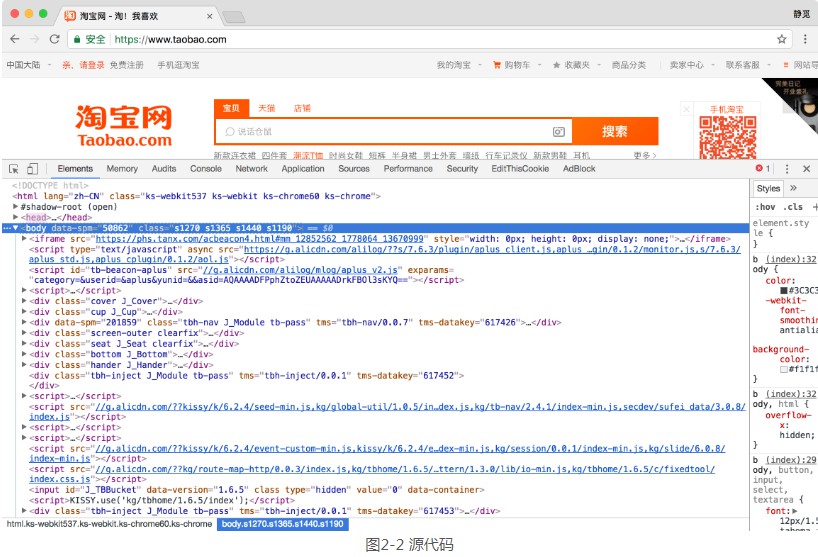
Task: Reload the page with refresh icon
Action: click(x=54, y=39)
